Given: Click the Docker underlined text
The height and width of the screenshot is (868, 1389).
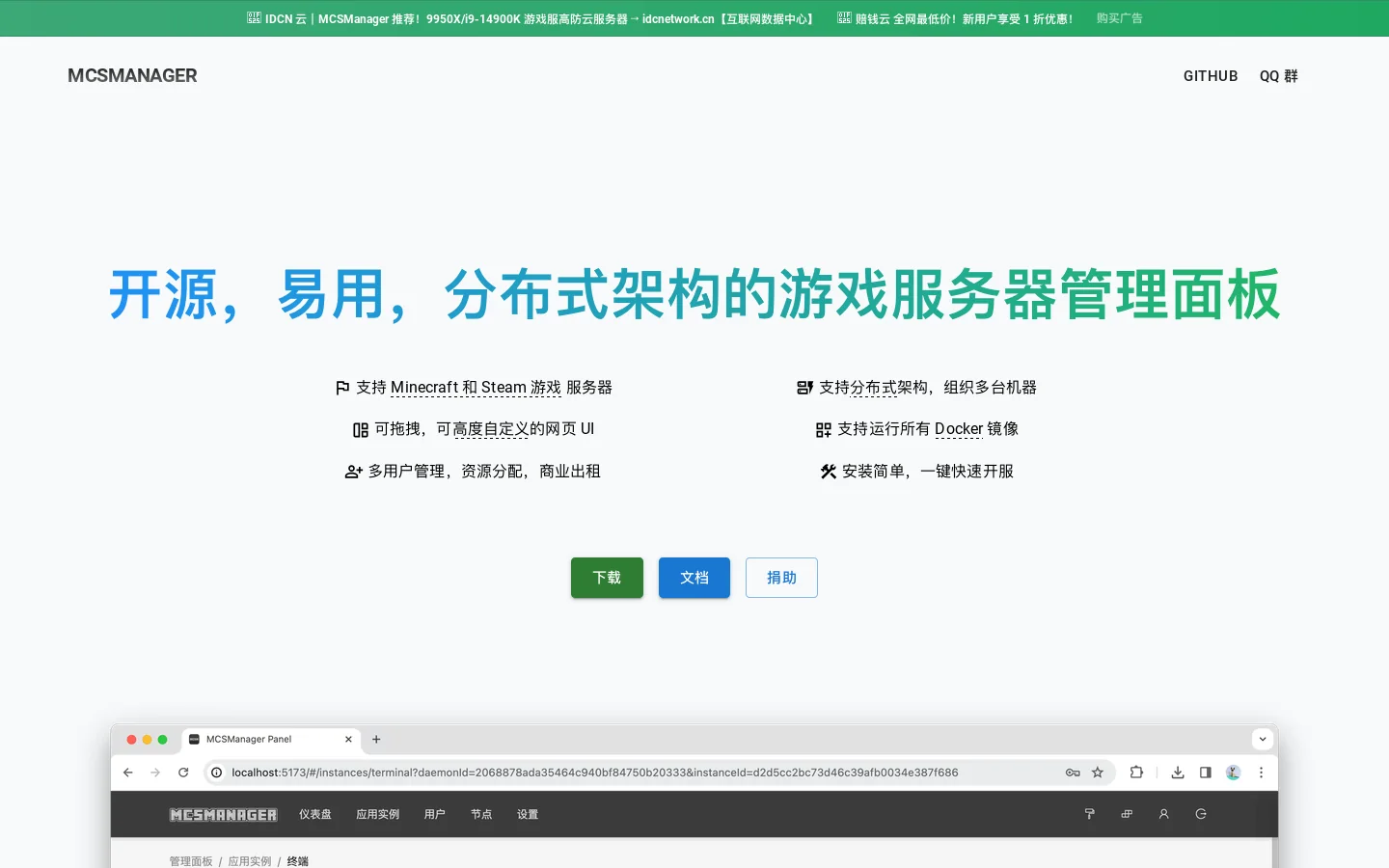Looking at the screenshot, I should pos(959,429).
